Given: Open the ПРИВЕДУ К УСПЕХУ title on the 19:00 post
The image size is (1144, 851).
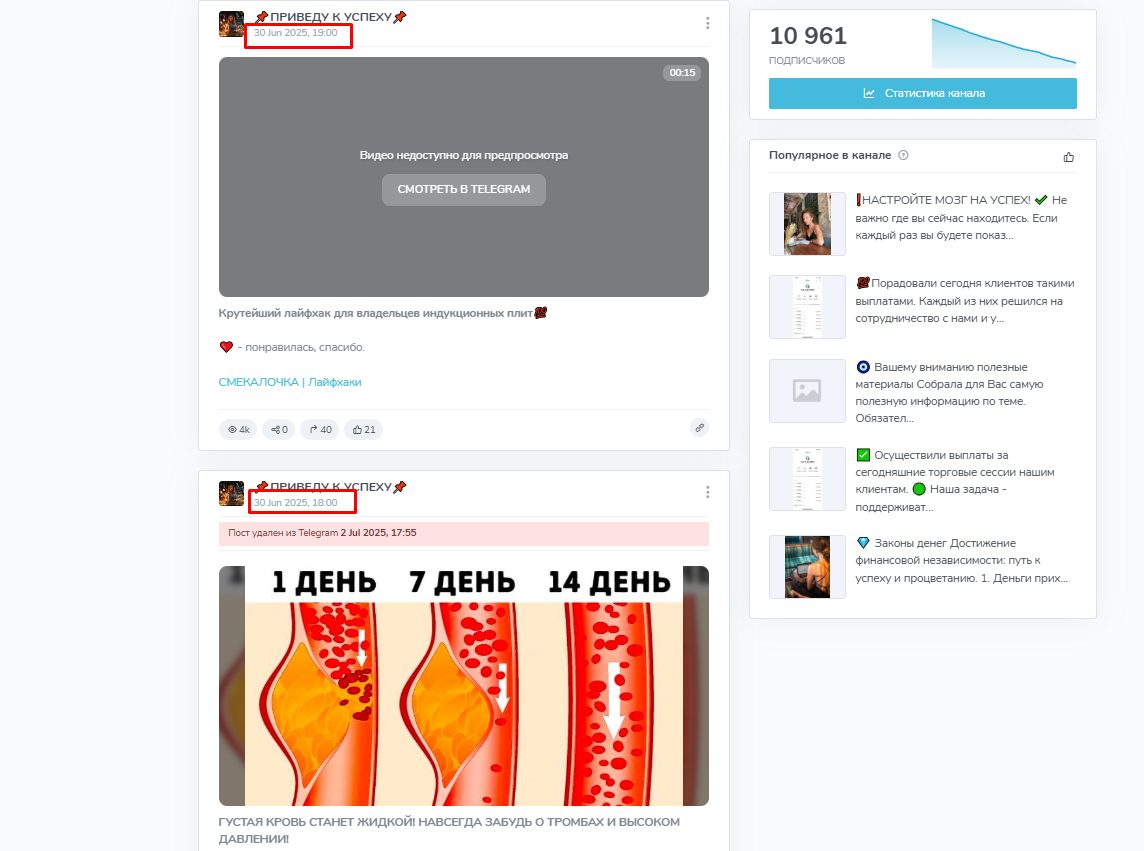Looking at the screenshot, I should 331,17.
